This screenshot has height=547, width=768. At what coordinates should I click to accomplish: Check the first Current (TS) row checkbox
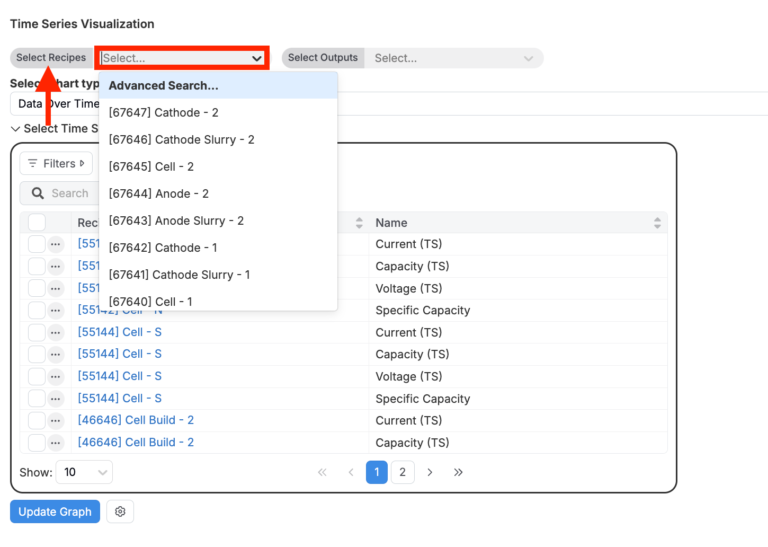click(x=37, y=244)
